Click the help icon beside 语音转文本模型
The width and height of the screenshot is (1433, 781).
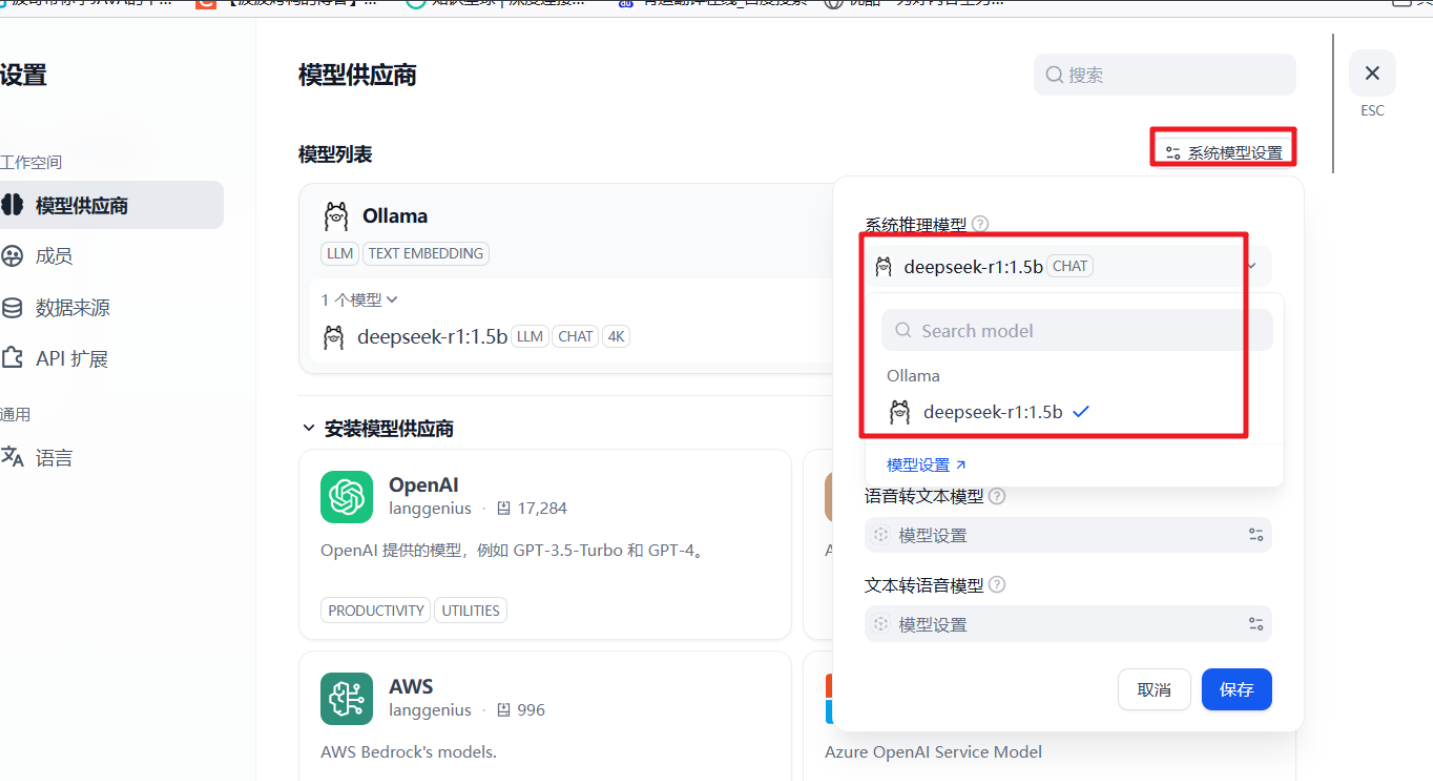click(x=997, y=496)
